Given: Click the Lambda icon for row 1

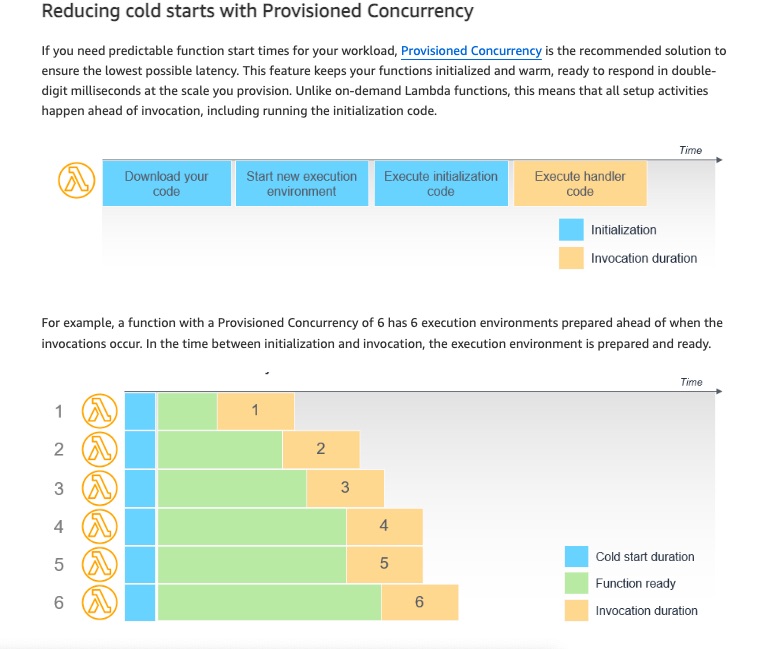Looking at the screenshot, I should point(100,411).
